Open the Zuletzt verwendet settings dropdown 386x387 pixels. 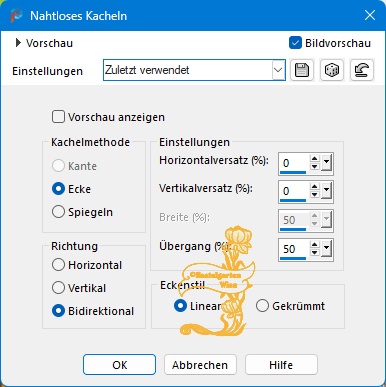click(x=278, y=70)
